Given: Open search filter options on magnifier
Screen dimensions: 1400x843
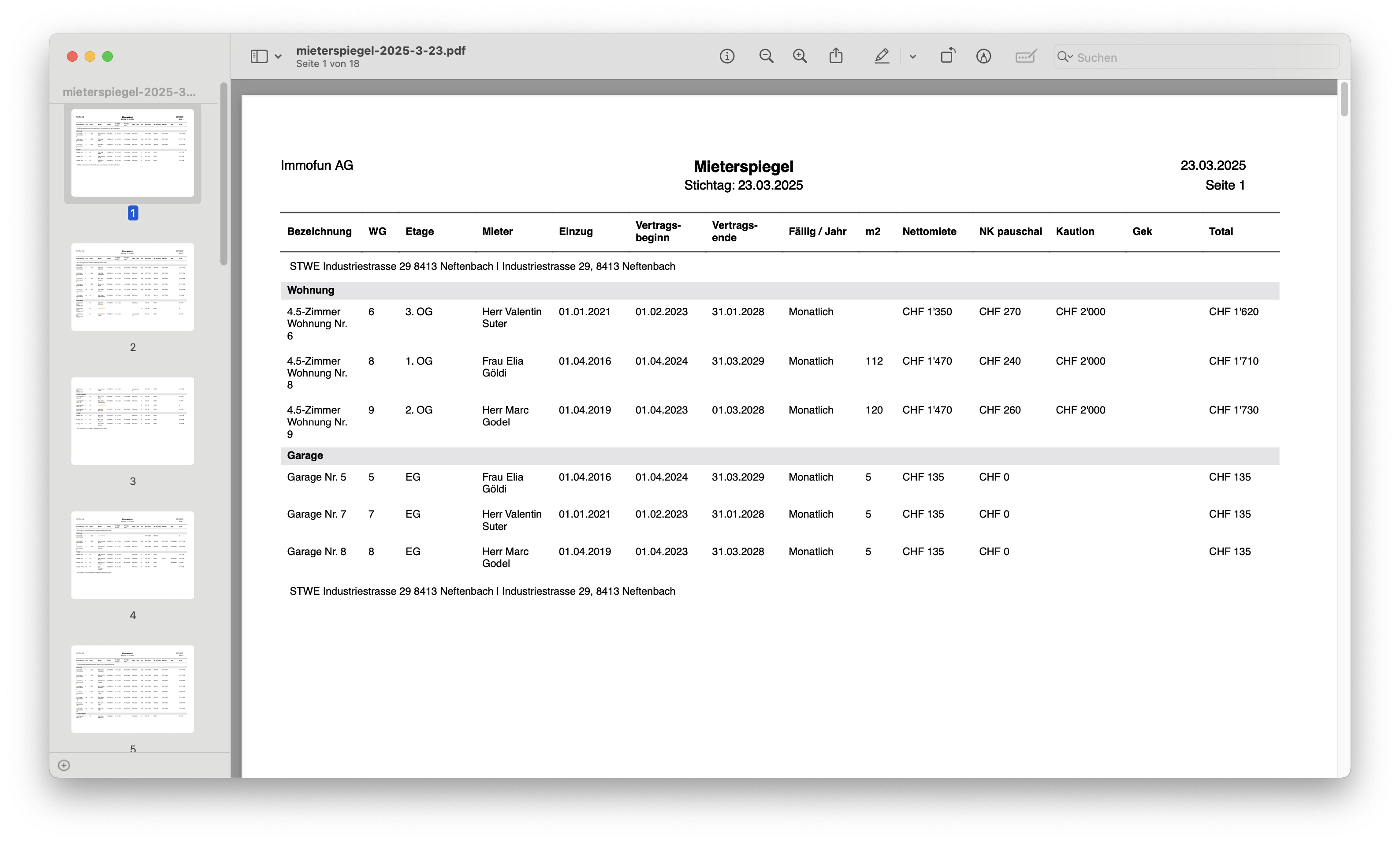Looking at the screenshot, I should pos(1065,57).
